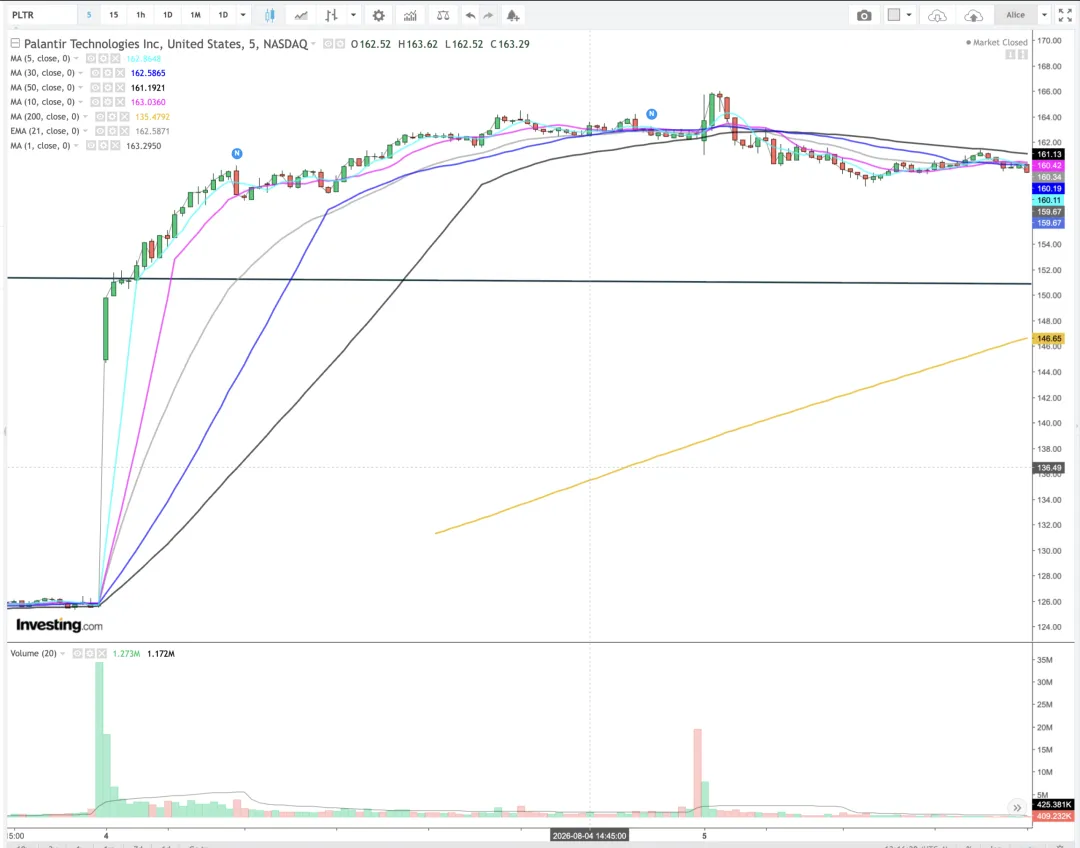The height and width of the screenshot is (848, 1080).
Task: Remove the MA (10, close, 0) indicator
Action: pos(120,102)
